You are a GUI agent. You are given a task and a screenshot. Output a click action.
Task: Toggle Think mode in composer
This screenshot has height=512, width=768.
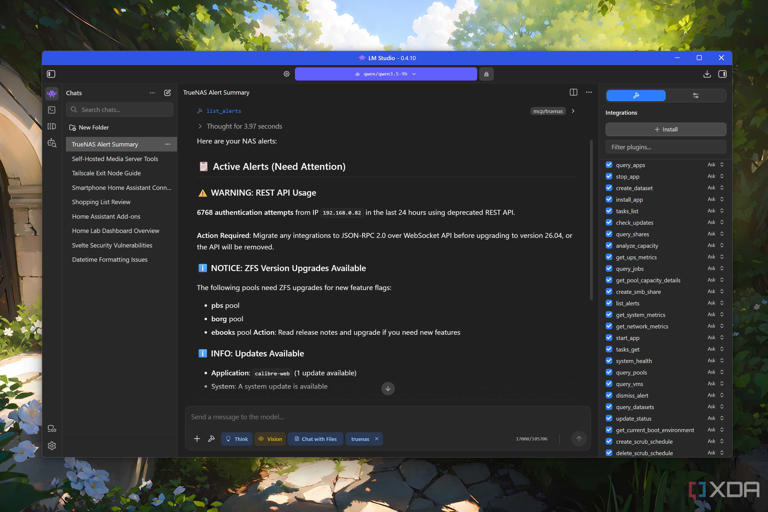(237, 439)
